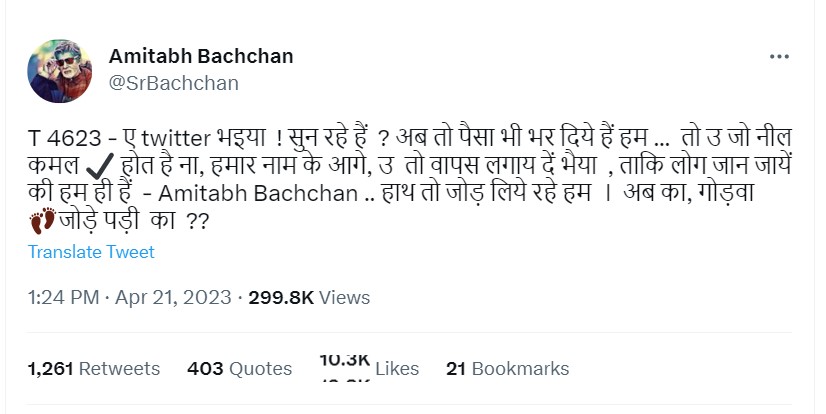Click the 21 Bookmarks count
The height and width of the screenshot is (414, 826).
[x=507, y=369]
